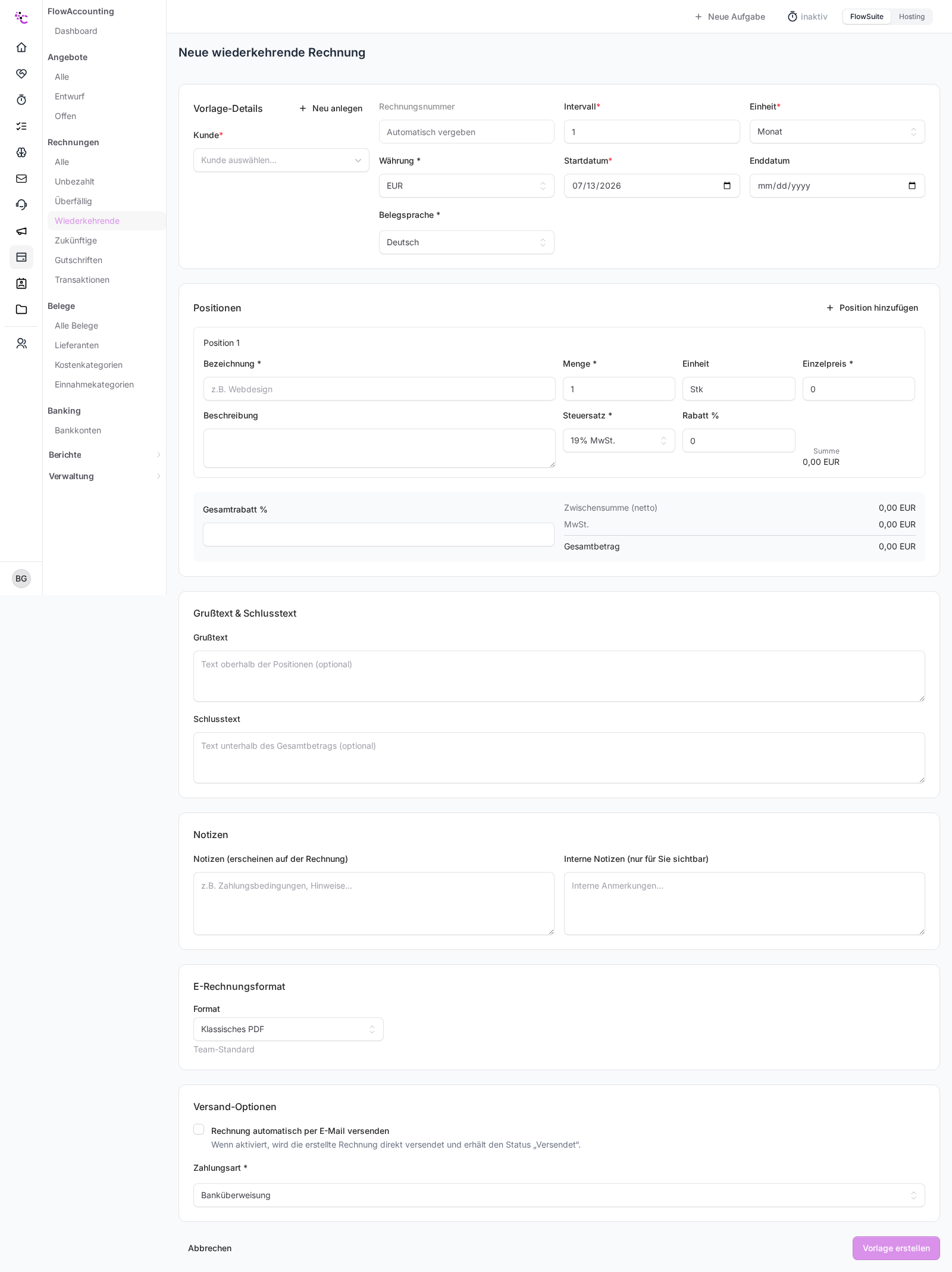The height and width of the screenshot is (1272, 952).
Task: Open the home icon in the sidebar
Action: [21, 47]
